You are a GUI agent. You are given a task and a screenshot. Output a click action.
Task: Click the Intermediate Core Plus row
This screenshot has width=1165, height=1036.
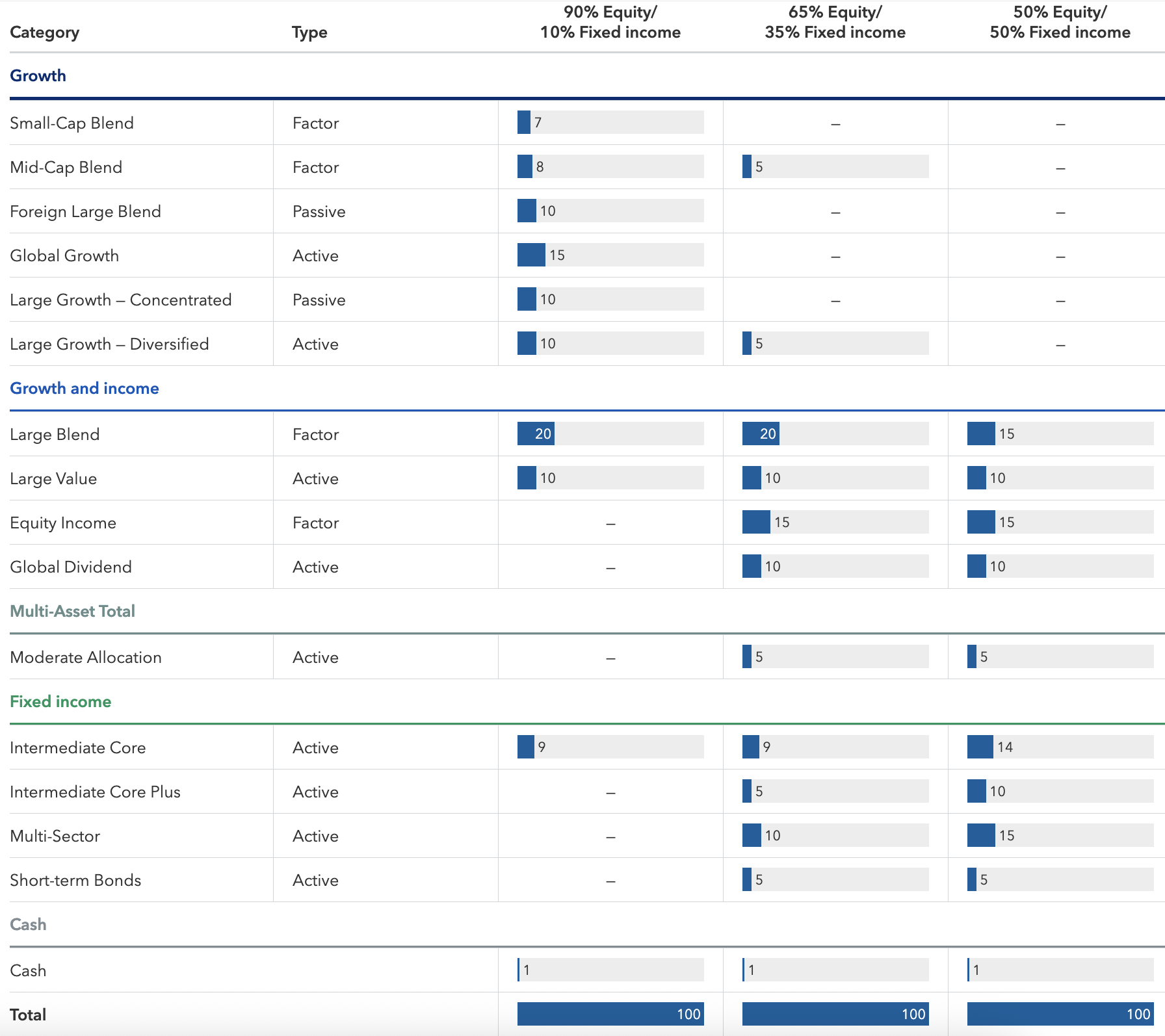pyautogui.click(x=95, y=792)
